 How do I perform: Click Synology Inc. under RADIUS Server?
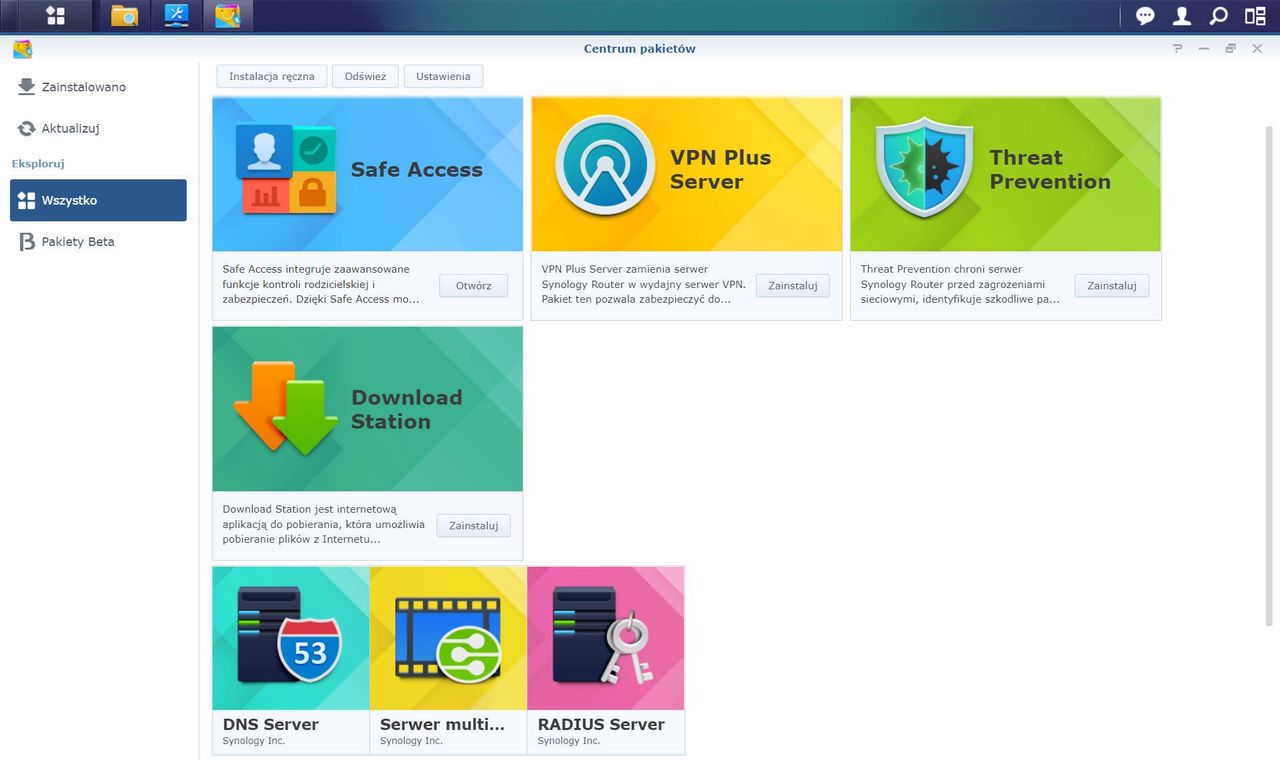tap(569, 741)
